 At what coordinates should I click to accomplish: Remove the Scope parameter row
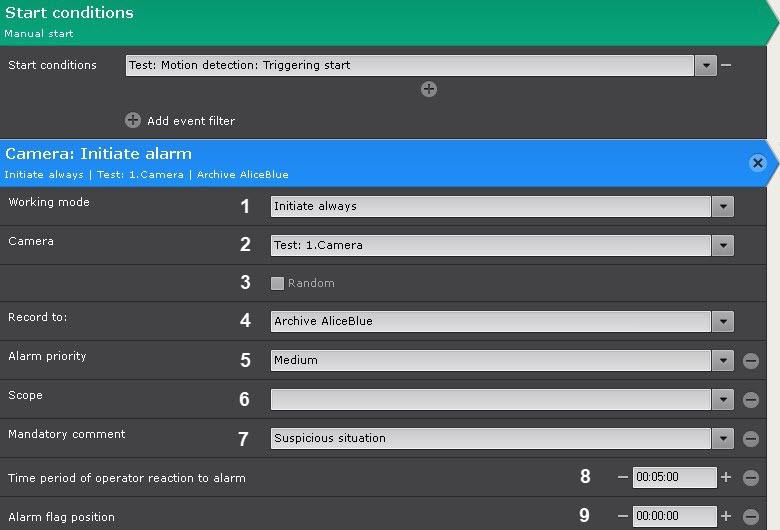[751, 400]
